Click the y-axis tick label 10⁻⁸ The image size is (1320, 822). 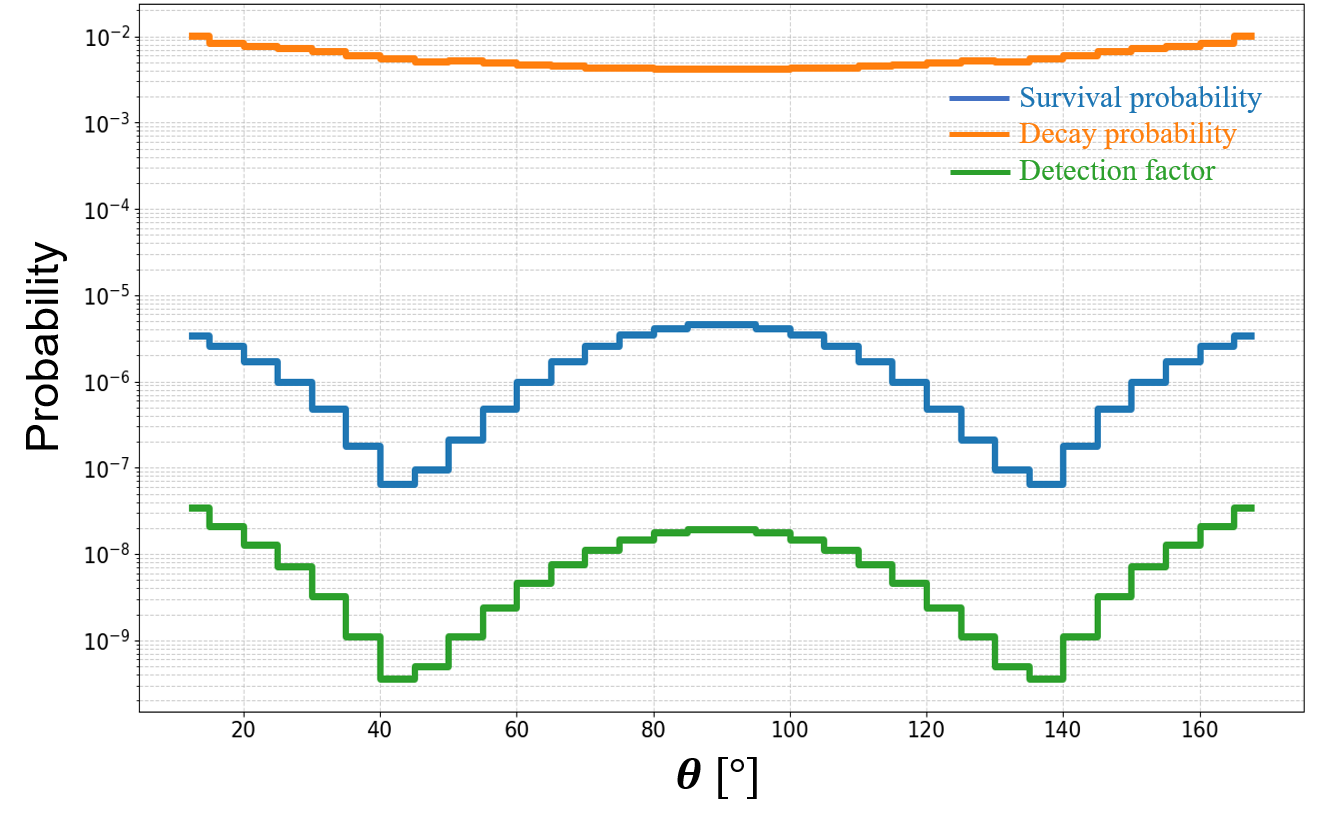pyautogui.click(x=105, y=553)
